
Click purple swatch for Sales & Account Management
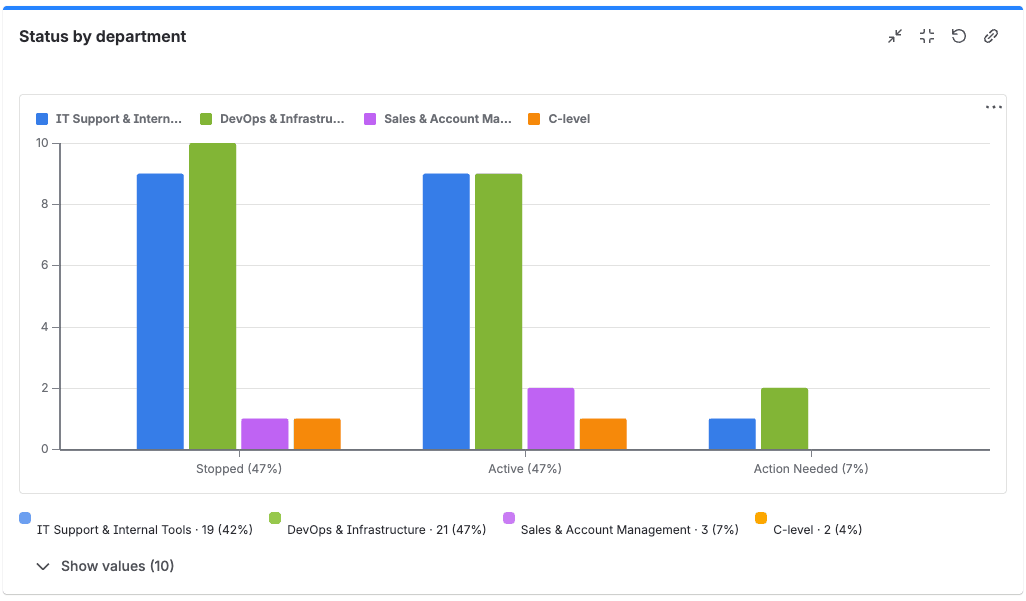(509, 518)
